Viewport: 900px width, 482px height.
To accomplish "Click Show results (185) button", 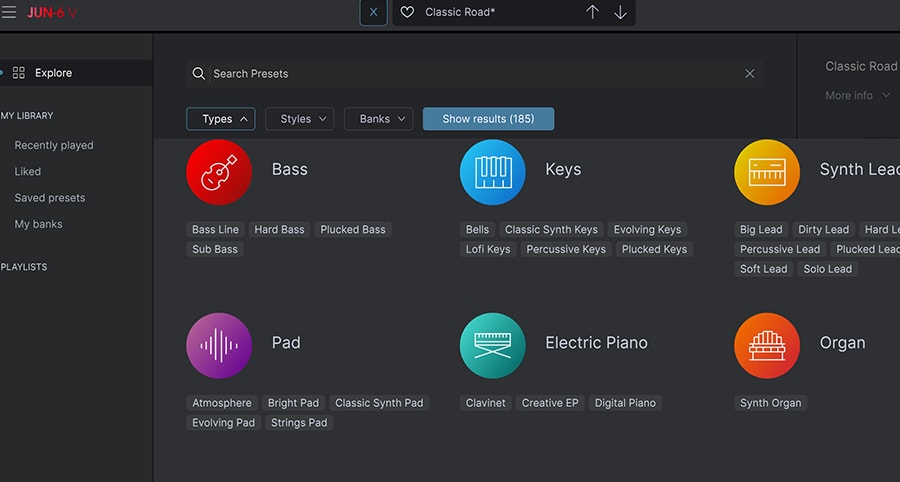I will pyautogui.click(x=488, y=119).
